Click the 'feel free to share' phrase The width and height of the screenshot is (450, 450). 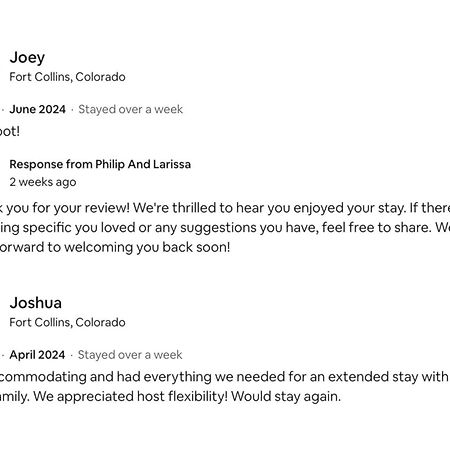click(377, 228)
